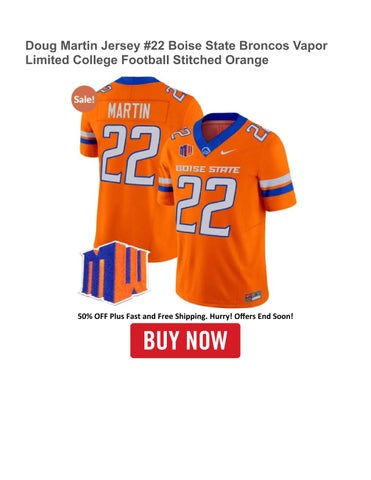The image size is (371, 480).
Task: Click the shoulder 22 on back jersey
Action: click(x=175, y=94)
